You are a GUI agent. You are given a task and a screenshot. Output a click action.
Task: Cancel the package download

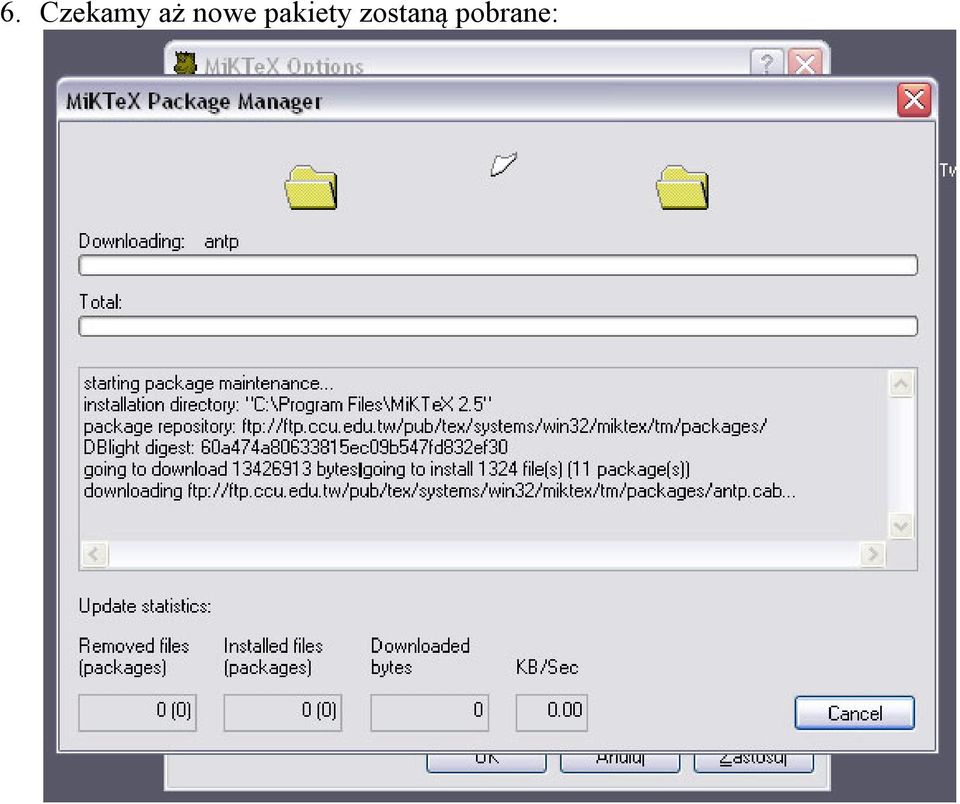tap(854, 712)
